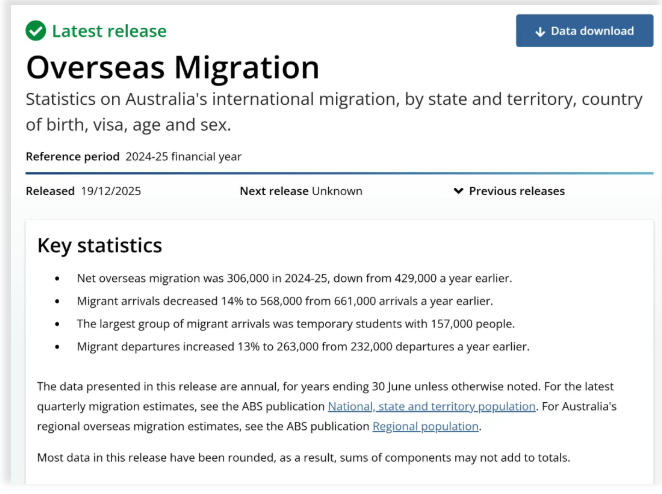
Task: Click the Latest release label text
Action: click(x=109, y=31)
